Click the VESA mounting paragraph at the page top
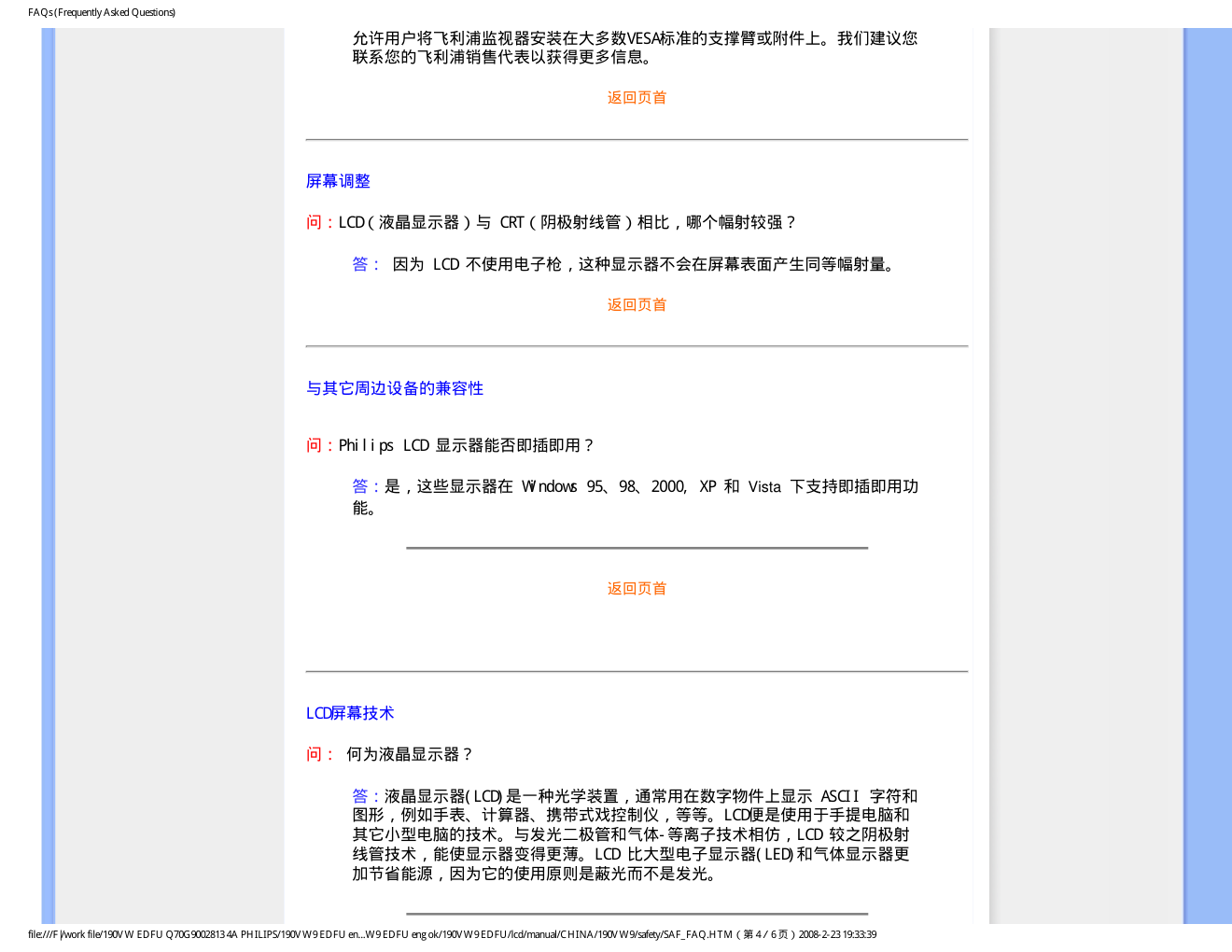Viewport: 1232px width, 952px height. pos(635,48)
